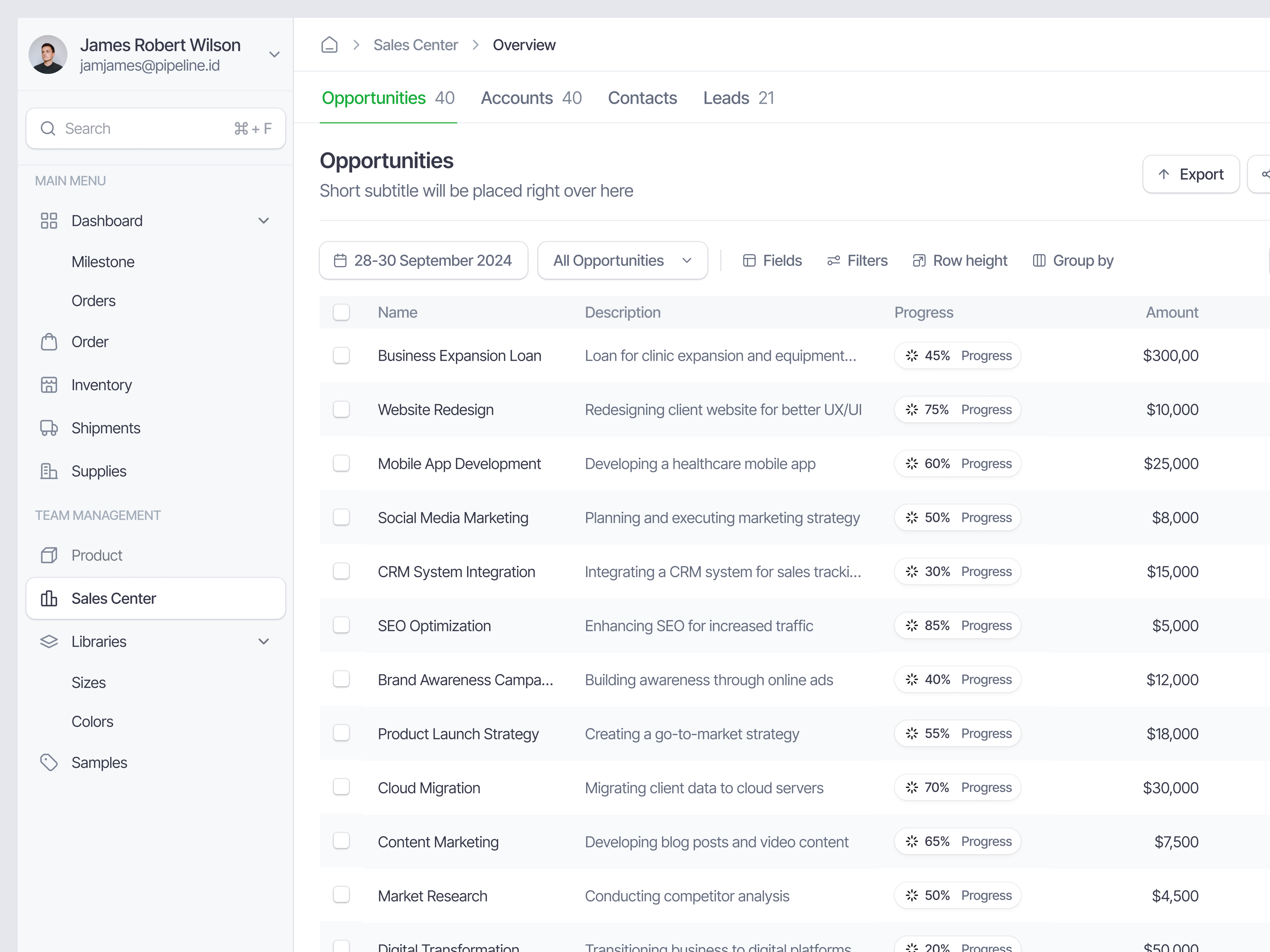Click the Order shopping bag icon
The image size is (1270, 952).
click(x=49, y=341)
